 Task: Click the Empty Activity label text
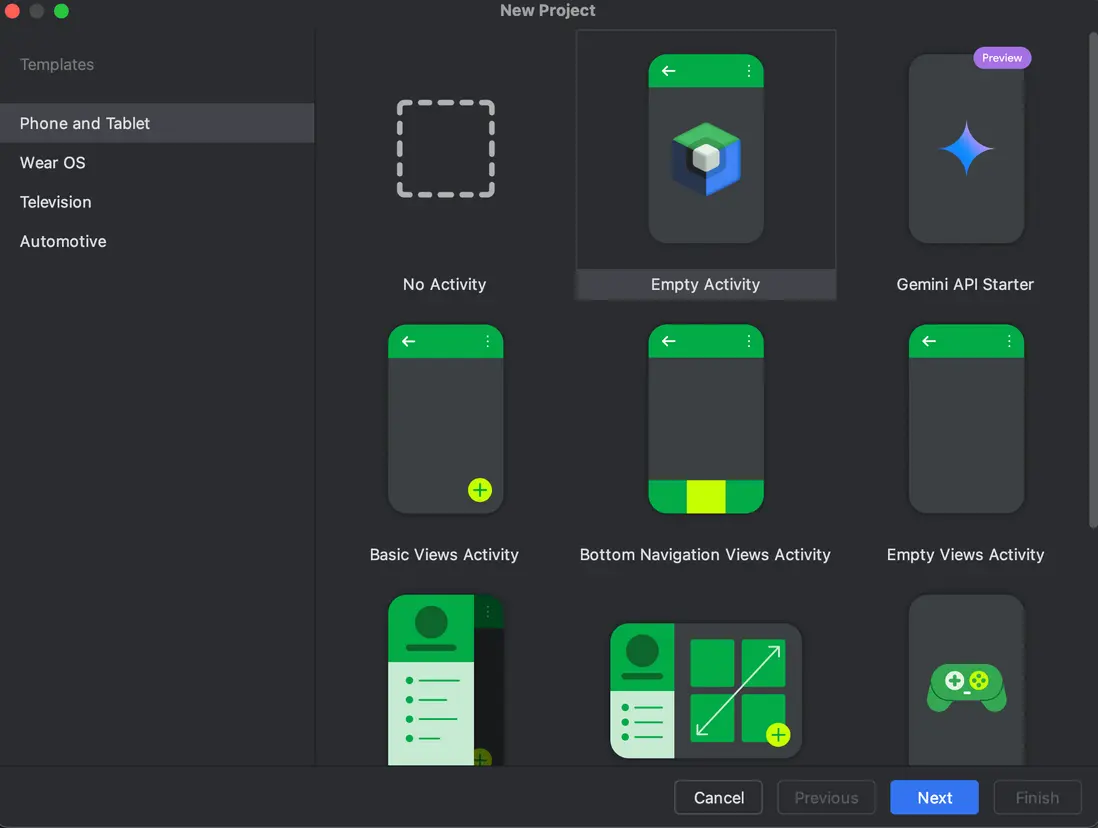click(705, 284)
